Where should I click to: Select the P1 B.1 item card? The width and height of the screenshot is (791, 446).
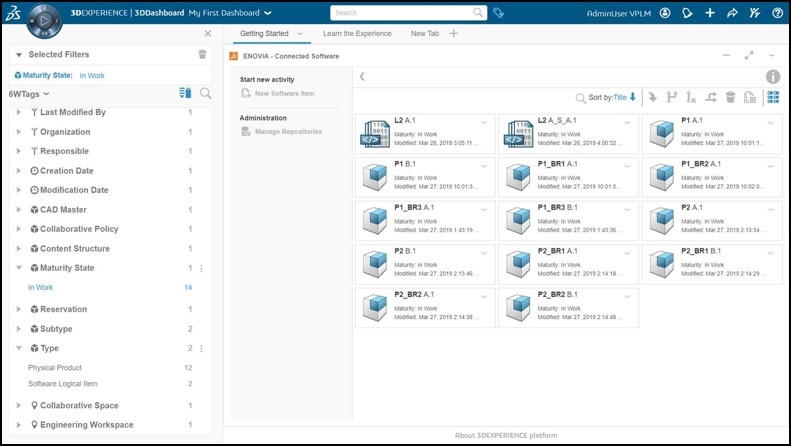pos(425,177)
